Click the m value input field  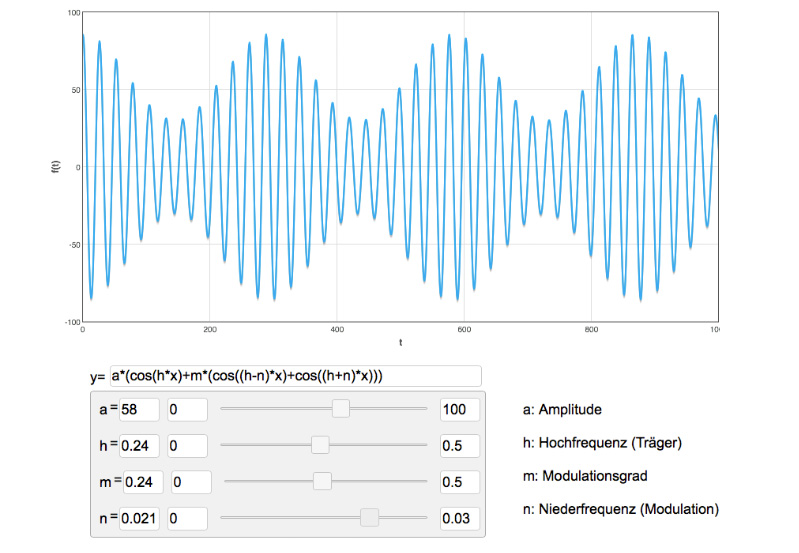(142, 481)
